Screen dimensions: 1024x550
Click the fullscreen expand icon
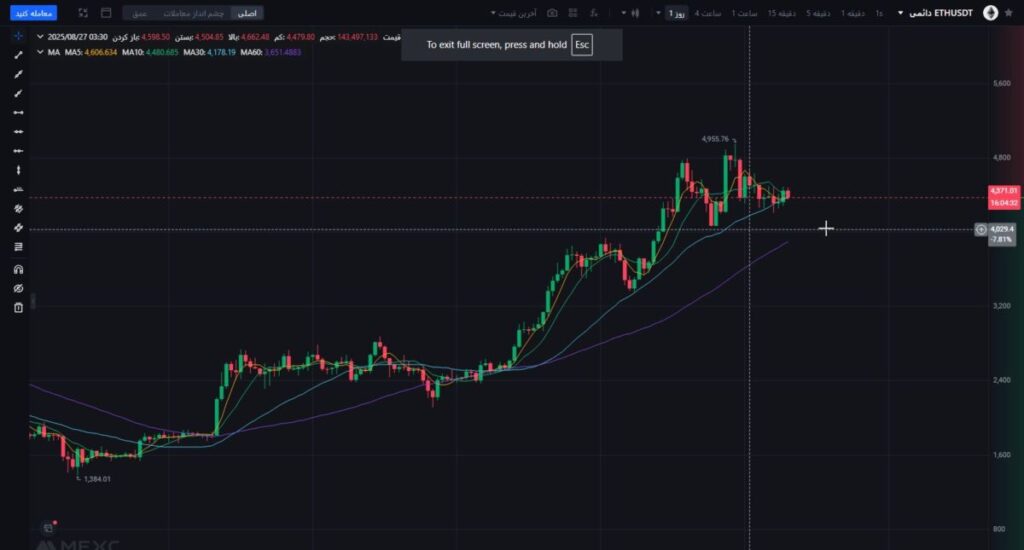tap(81, 13)
